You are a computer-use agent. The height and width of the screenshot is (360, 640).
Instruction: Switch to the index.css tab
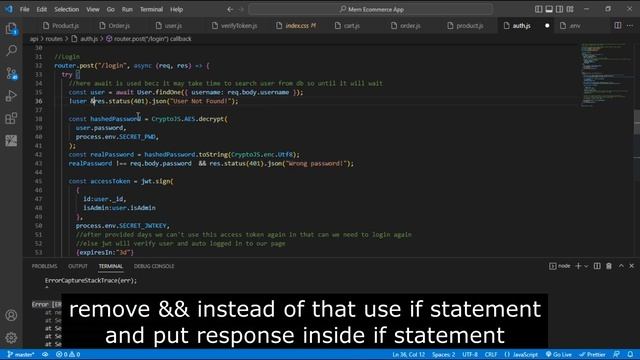[x=296, y=25]
